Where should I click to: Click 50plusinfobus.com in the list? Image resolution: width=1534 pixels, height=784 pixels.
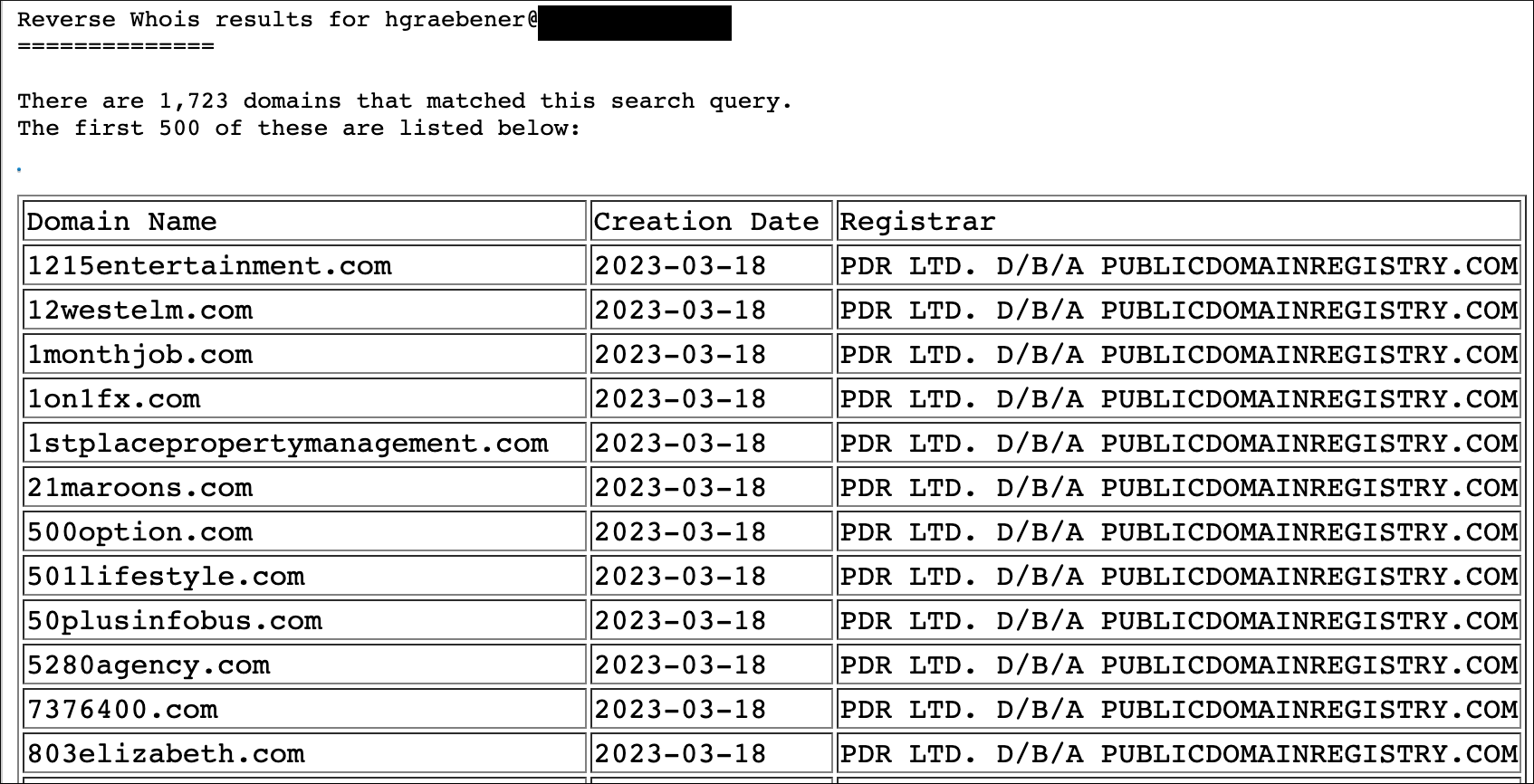pos(174,621)
